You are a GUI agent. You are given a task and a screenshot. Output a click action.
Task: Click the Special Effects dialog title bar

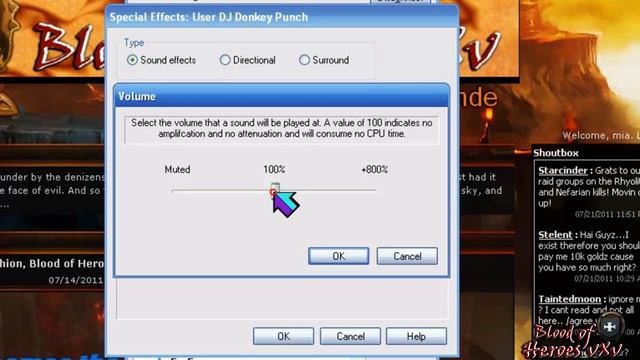pos(282,17)
